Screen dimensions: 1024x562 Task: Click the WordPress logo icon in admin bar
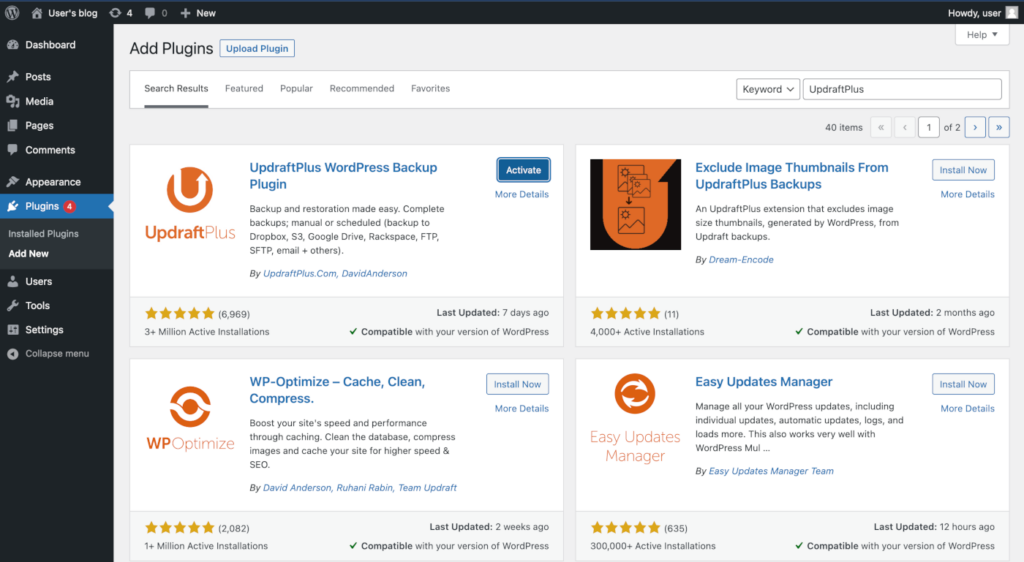pos(13,13)
